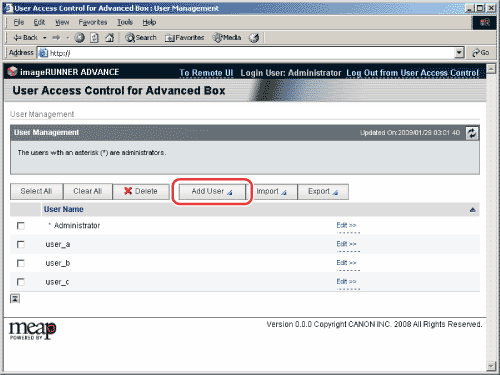
Task: Check the user_a checkbox
Action: (x=21, y=244)
